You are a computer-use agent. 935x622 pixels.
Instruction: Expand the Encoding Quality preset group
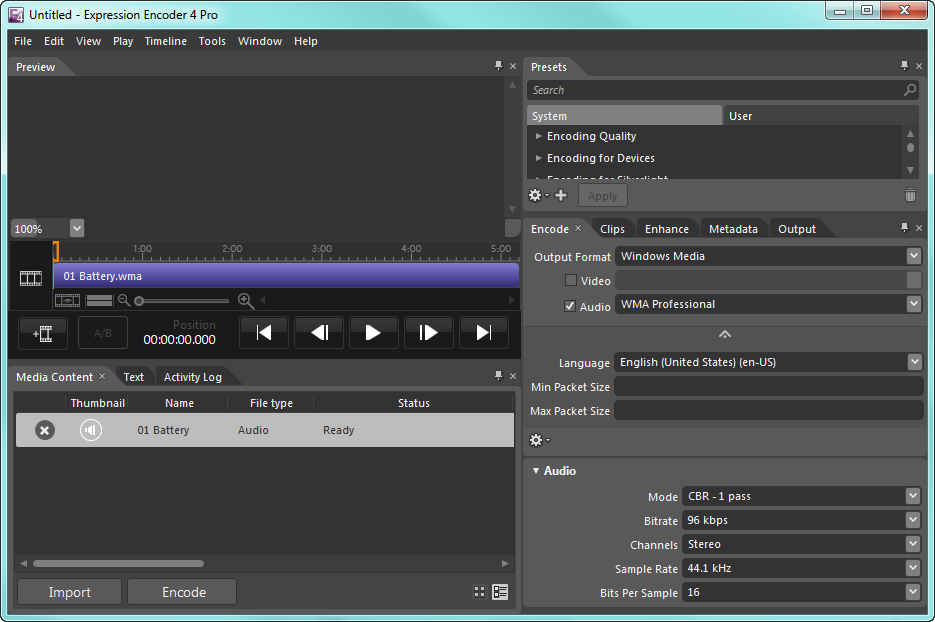click(x=539, y=136)
